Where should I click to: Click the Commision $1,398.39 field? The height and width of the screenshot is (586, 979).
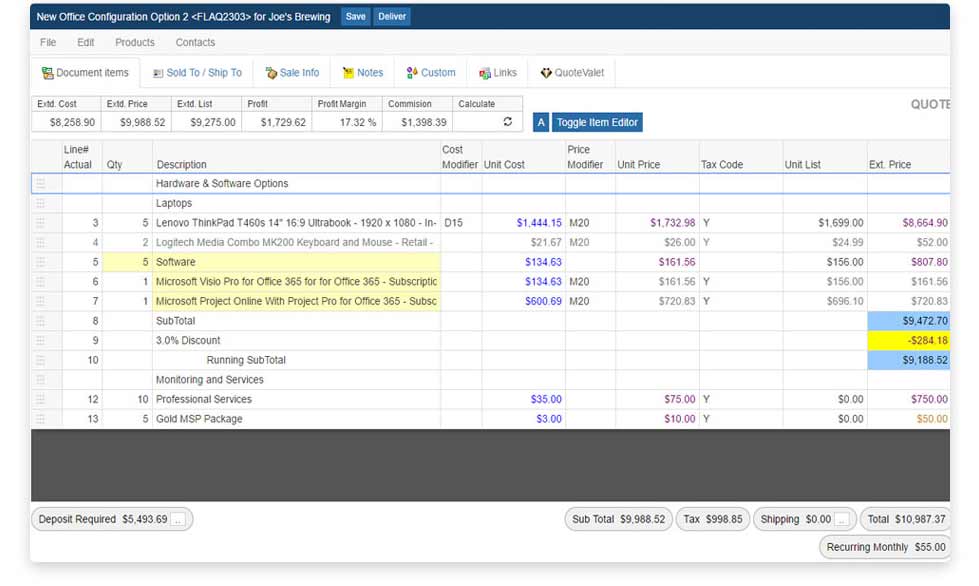[417, 122]
